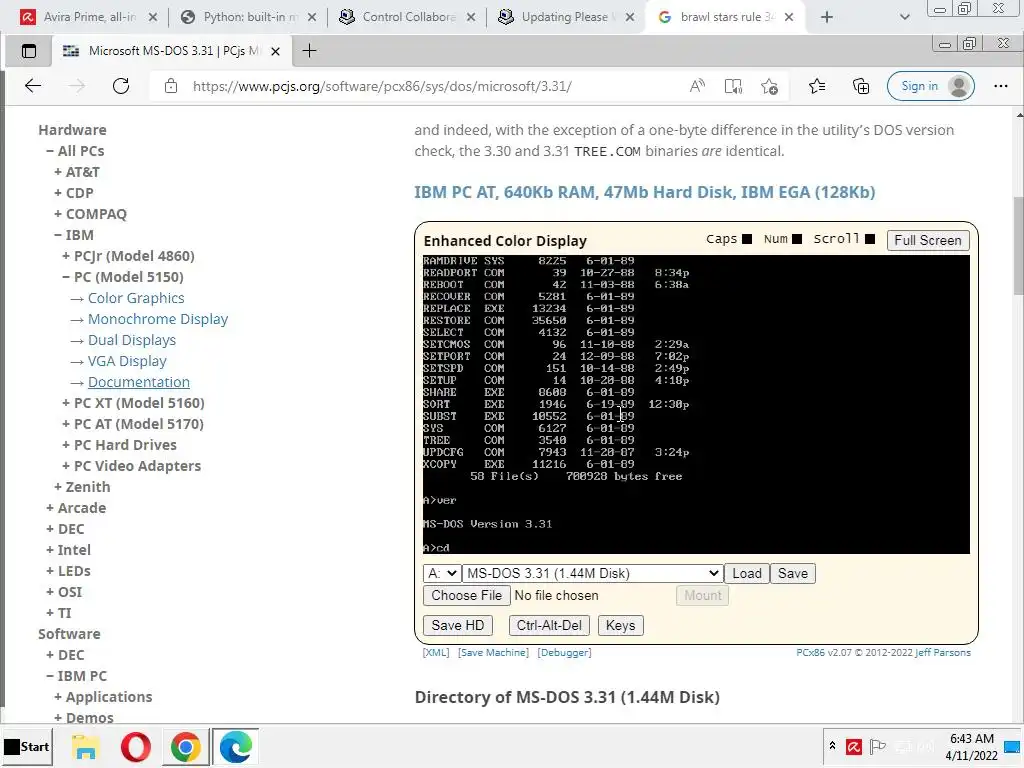The image size is (1024, 768).
Task: Open the MS-DOS 3.31 disk dropdown
Action: click(592, 573)
